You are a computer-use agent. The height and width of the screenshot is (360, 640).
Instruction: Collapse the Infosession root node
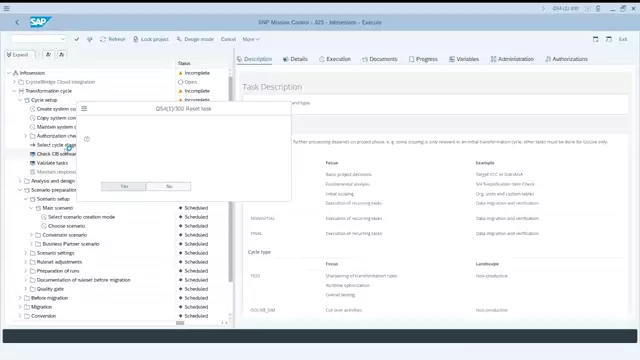(9, 73)
